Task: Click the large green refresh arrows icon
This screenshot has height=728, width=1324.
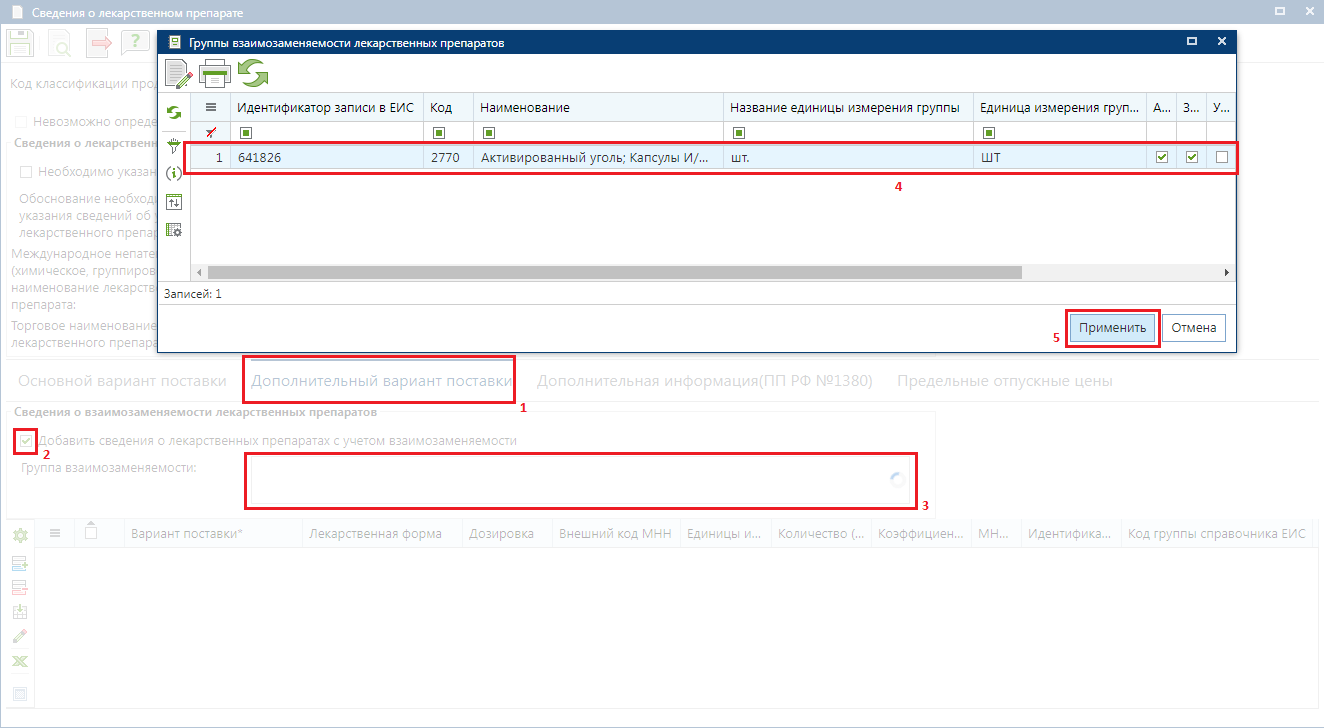Action: pos(253,73)
